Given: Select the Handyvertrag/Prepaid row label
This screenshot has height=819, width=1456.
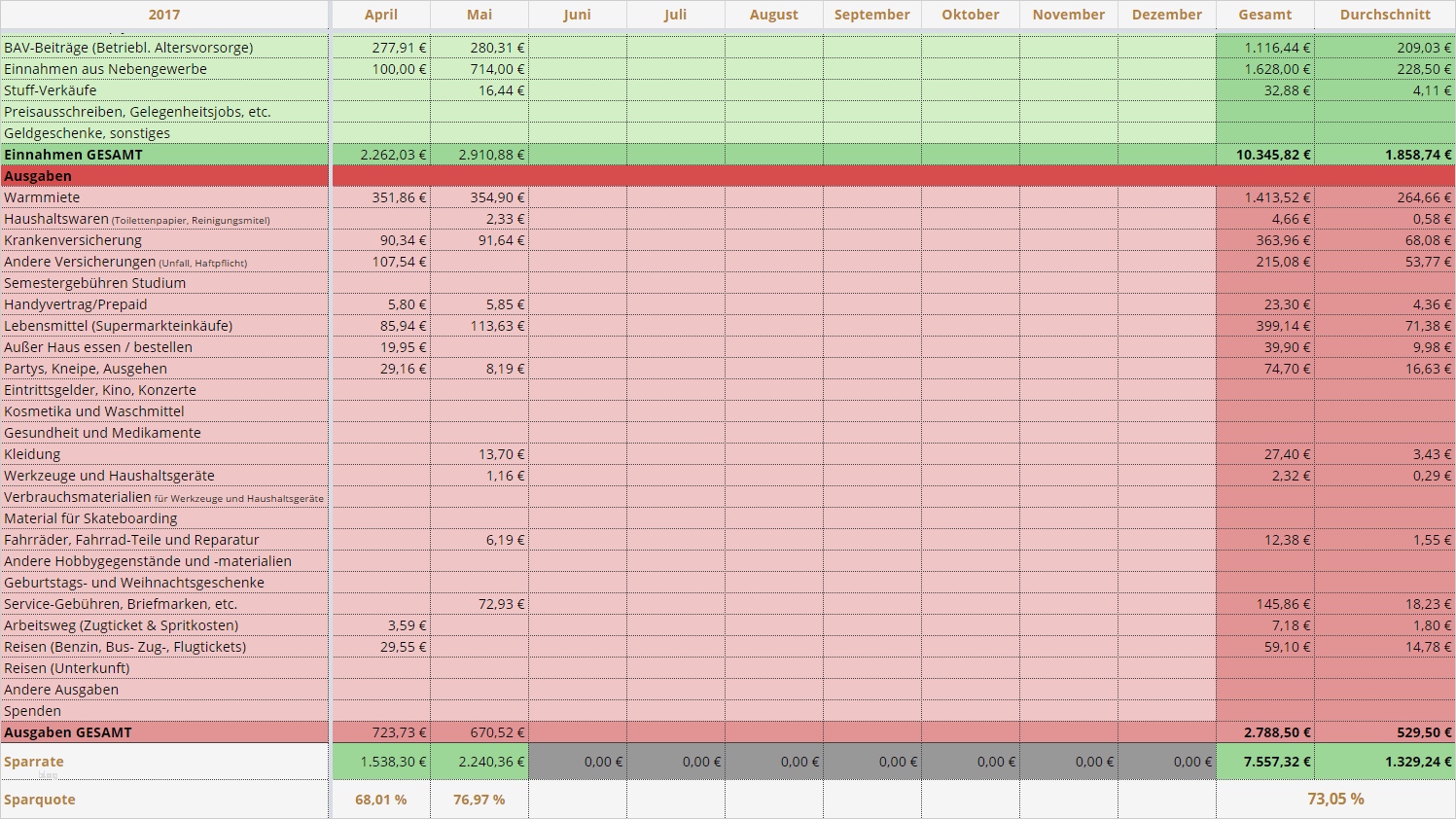Looking at the screenshot, I should [x=76, y=304].
